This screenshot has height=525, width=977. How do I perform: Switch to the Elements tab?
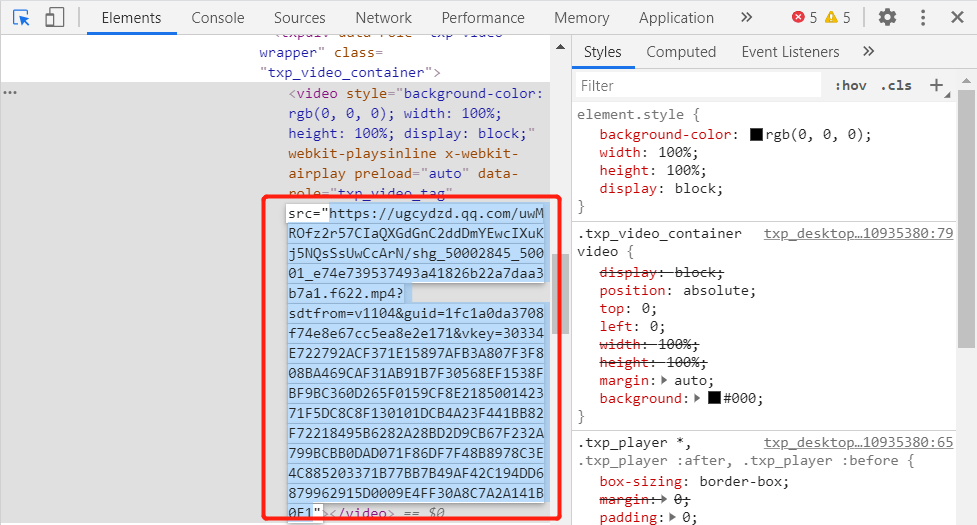[131, 18]
